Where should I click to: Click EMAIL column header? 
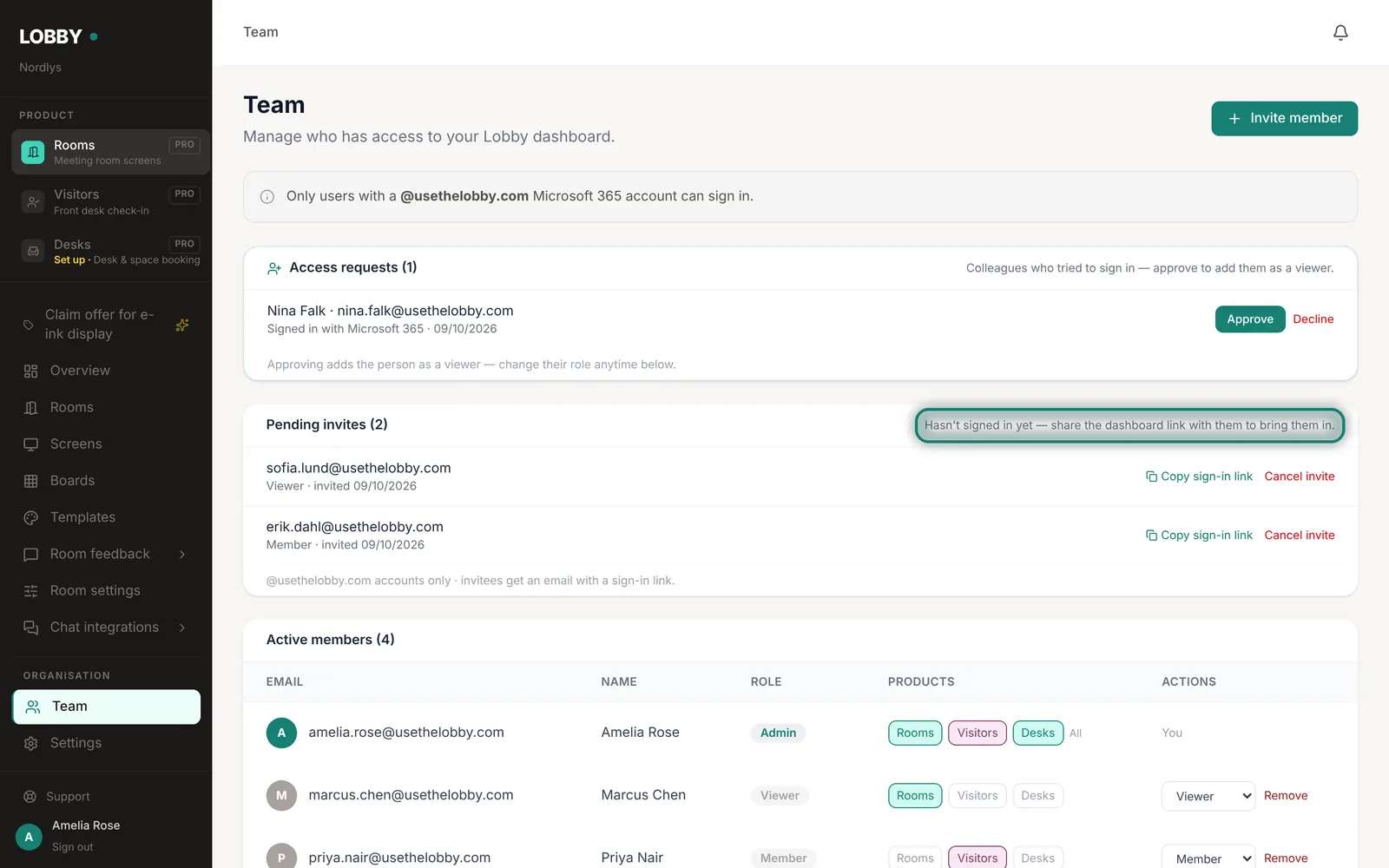(x=285, y=682)
